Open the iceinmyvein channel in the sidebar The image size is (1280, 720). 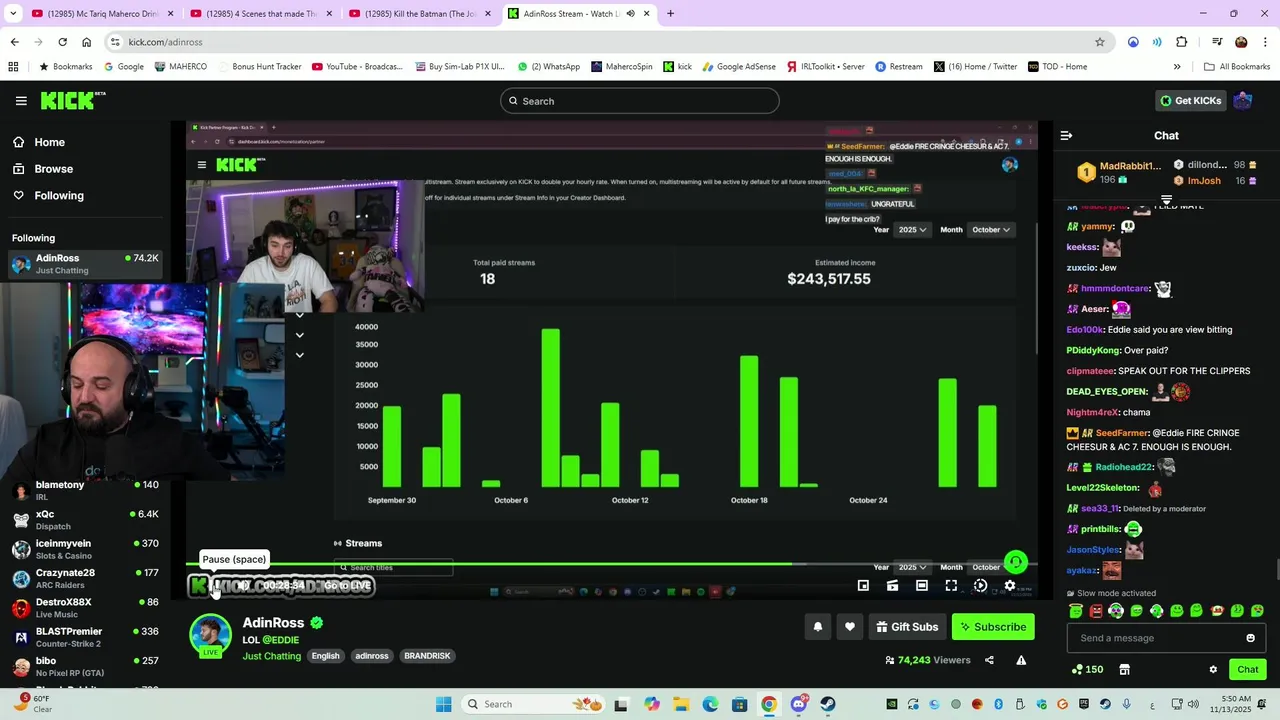click(85, 549)
